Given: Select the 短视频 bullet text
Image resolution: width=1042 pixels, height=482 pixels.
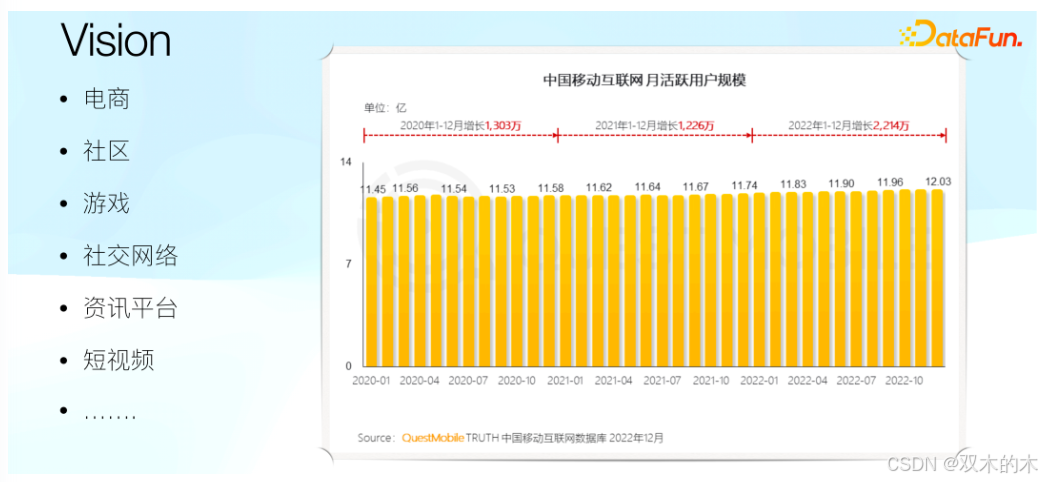Looking at the screenshot, I should click(119, 360).
